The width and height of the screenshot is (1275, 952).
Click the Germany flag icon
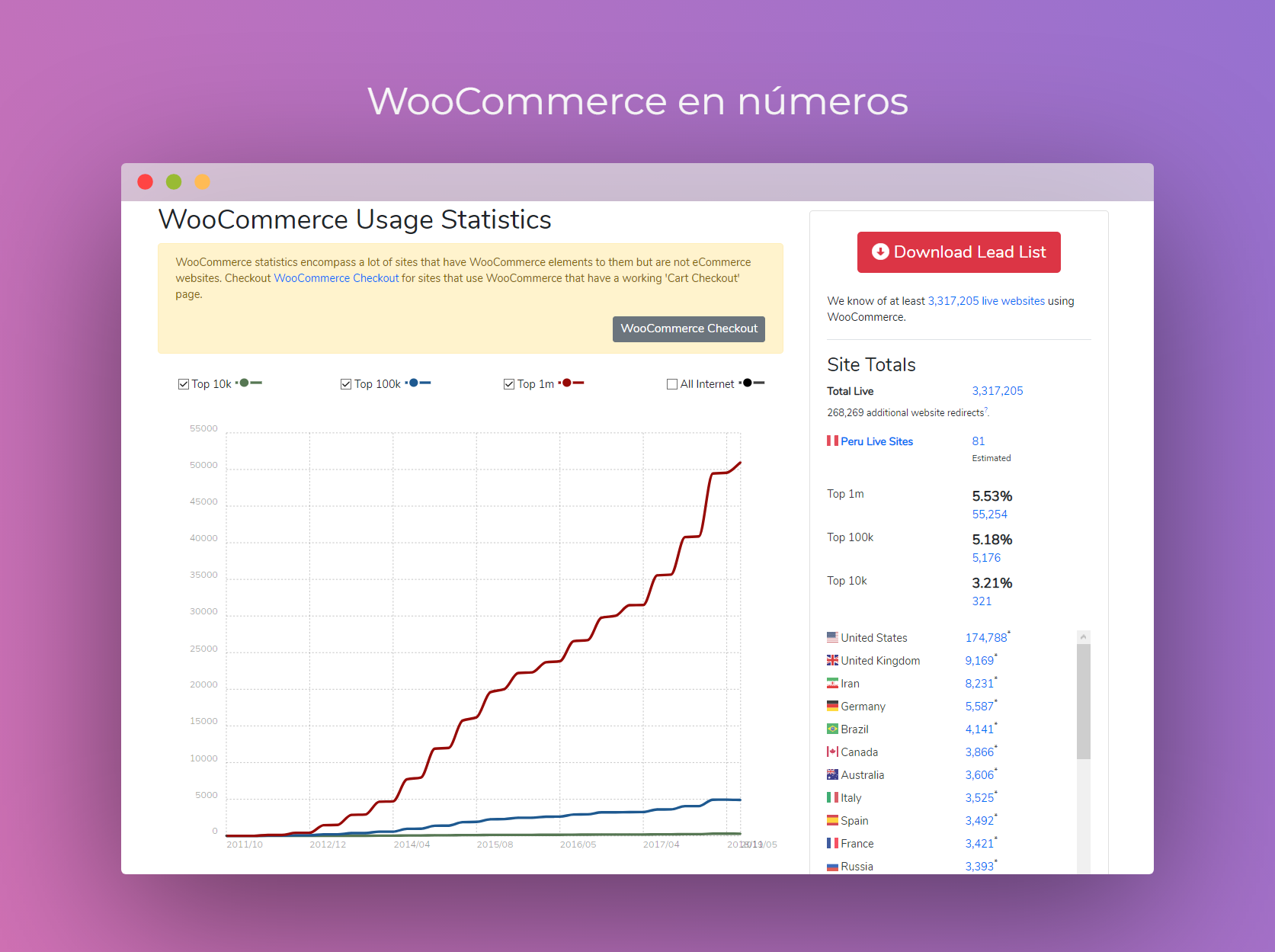[832, 706]
